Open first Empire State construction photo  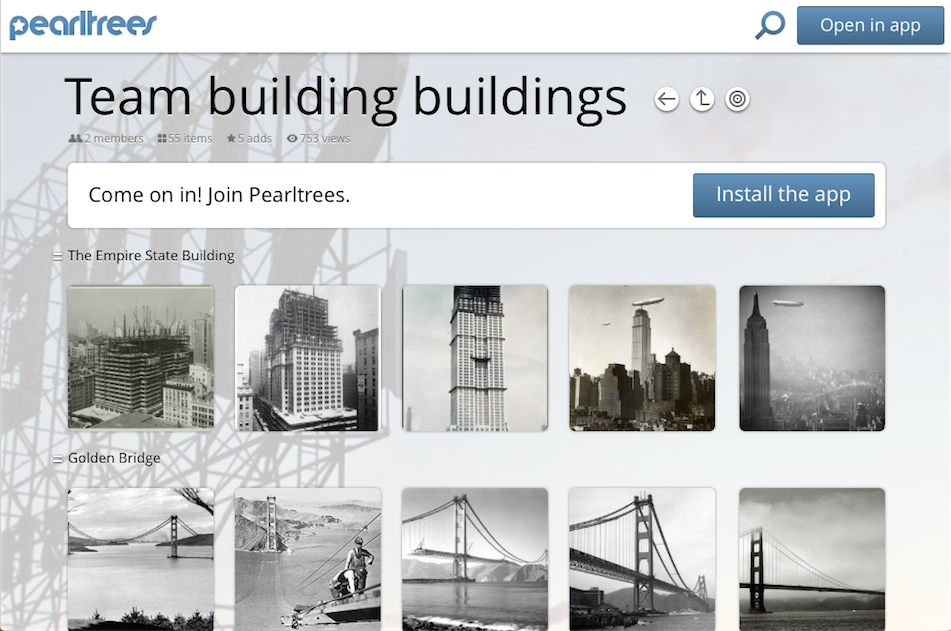[141, 358]
